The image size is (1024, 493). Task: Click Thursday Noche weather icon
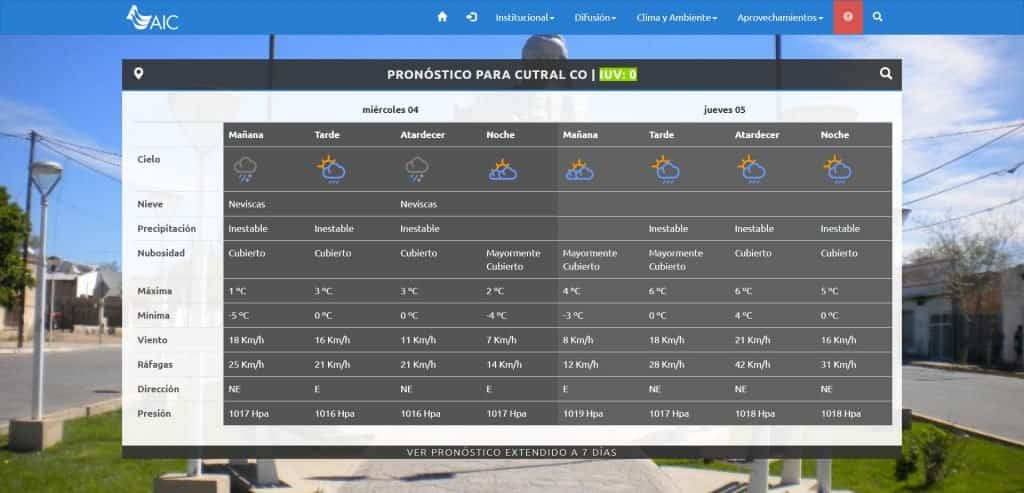point(837,170)
